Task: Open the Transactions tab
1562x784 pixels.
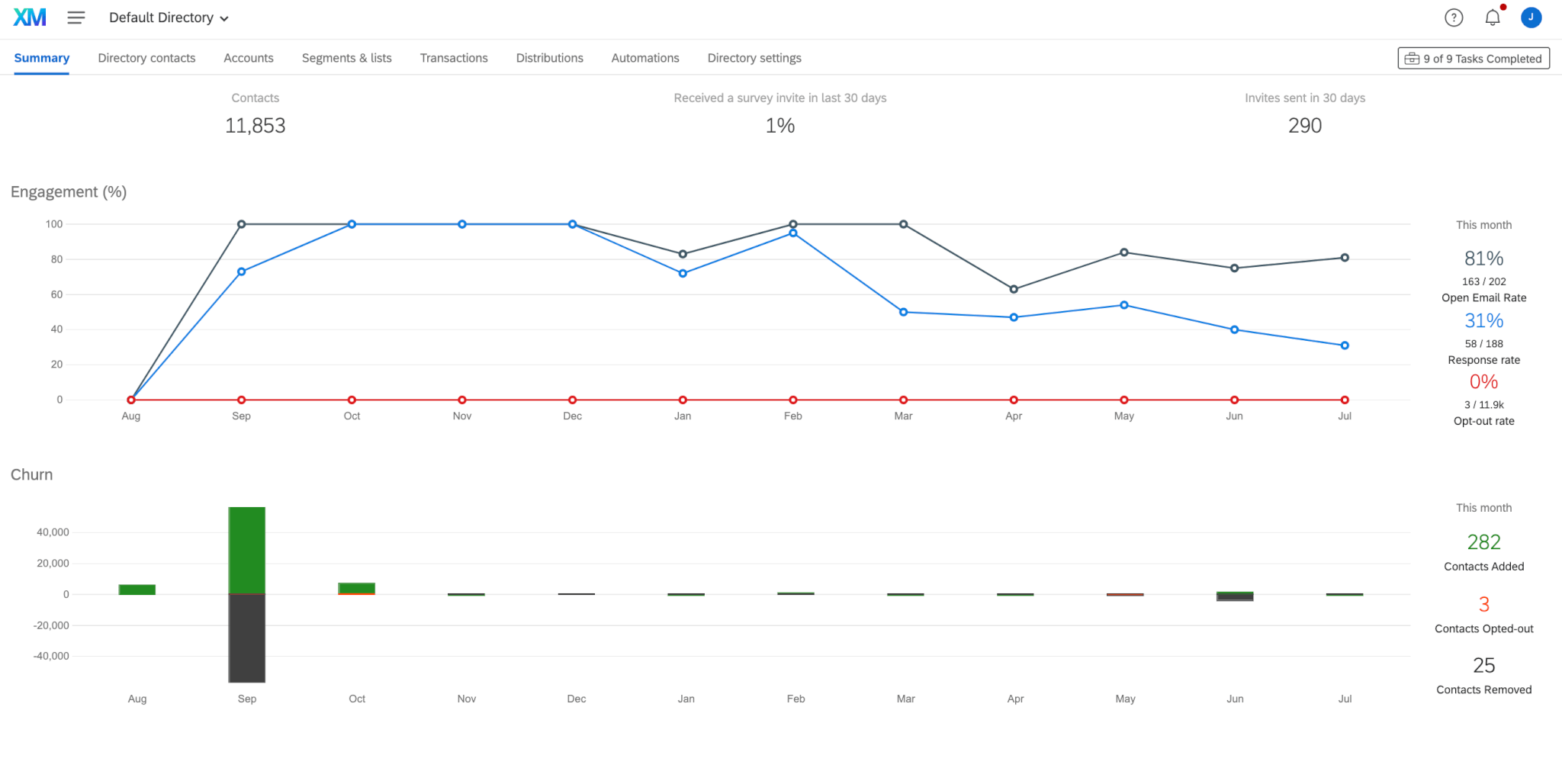Action: pos(454,58)
